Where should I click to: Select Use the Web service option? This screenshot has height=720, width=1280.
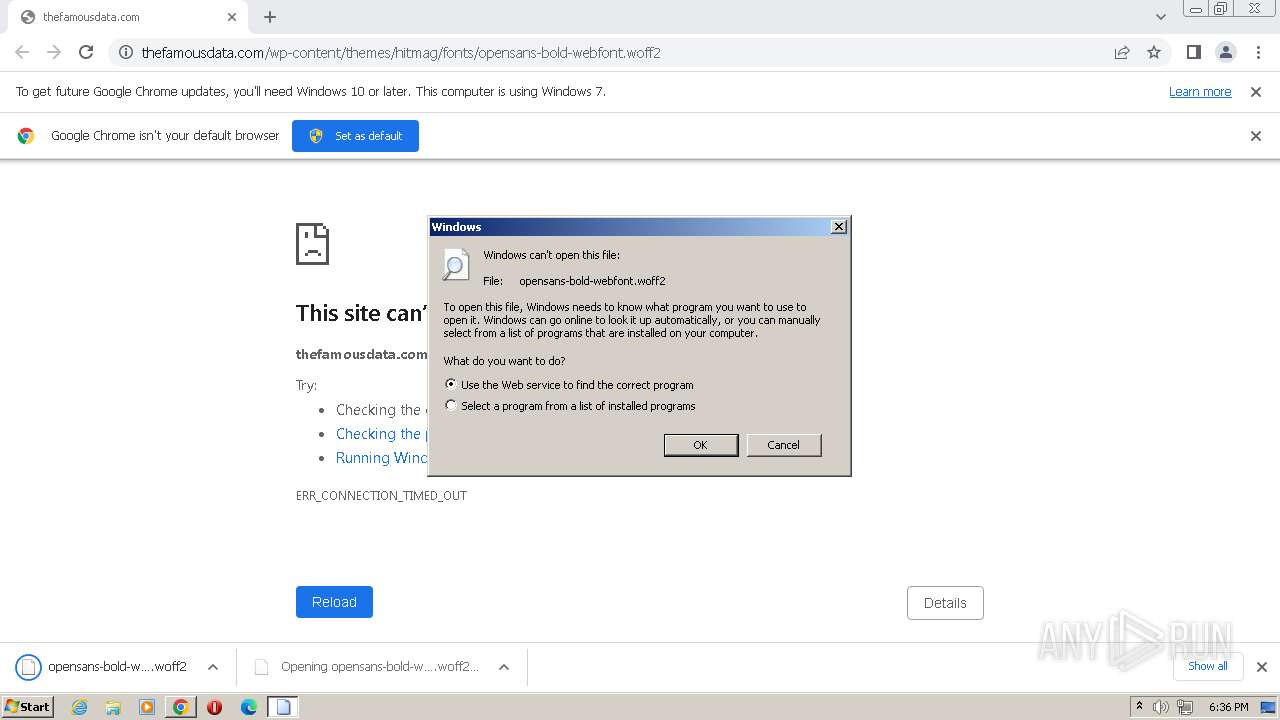click(570, 385)
